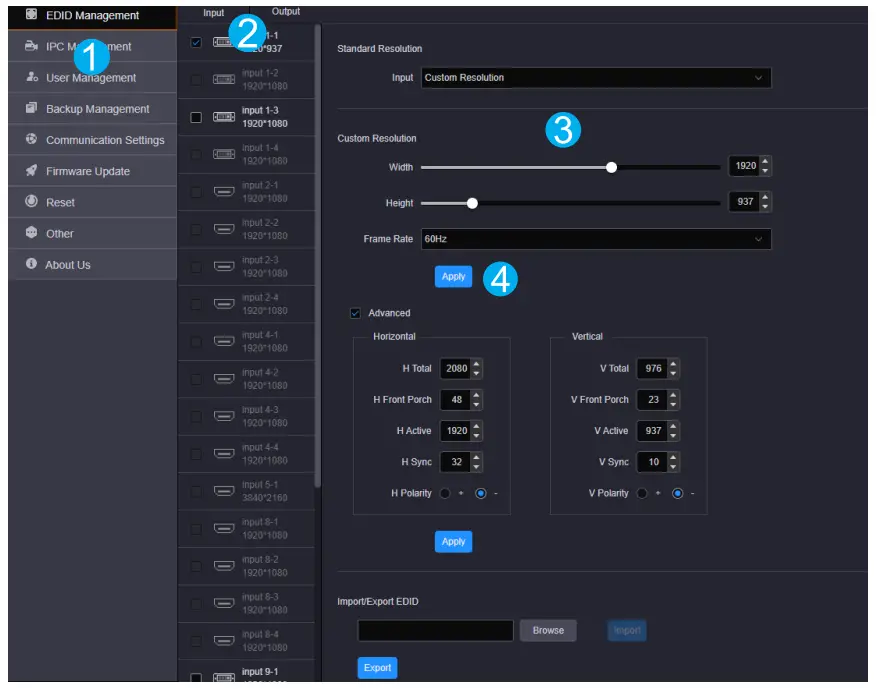876x689 pixels.
Task: Click the input 2-3 HDMI port icon
Action: point(224,267)
